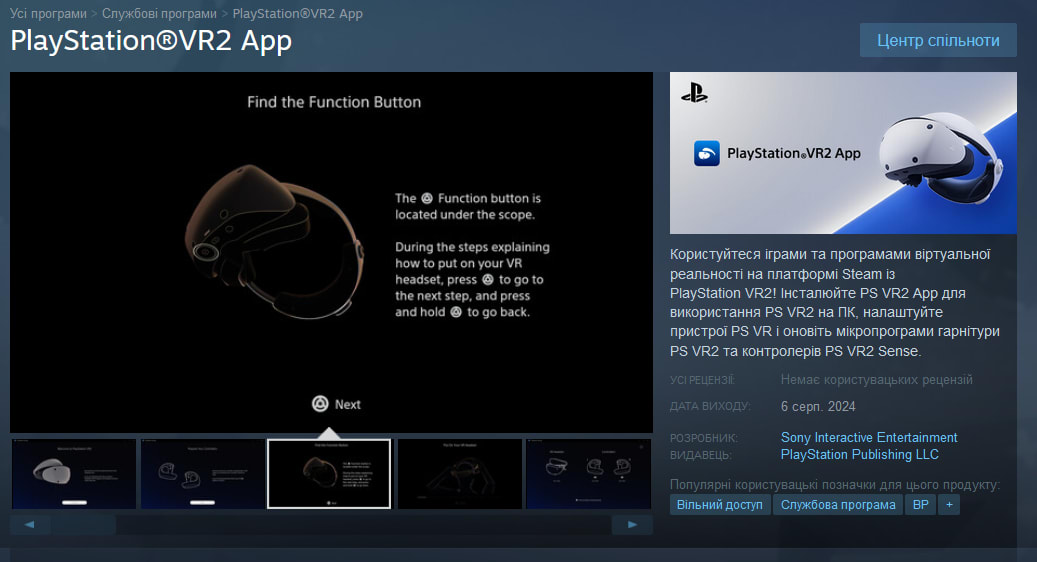Open the Центр спільноти community hub

938,40
